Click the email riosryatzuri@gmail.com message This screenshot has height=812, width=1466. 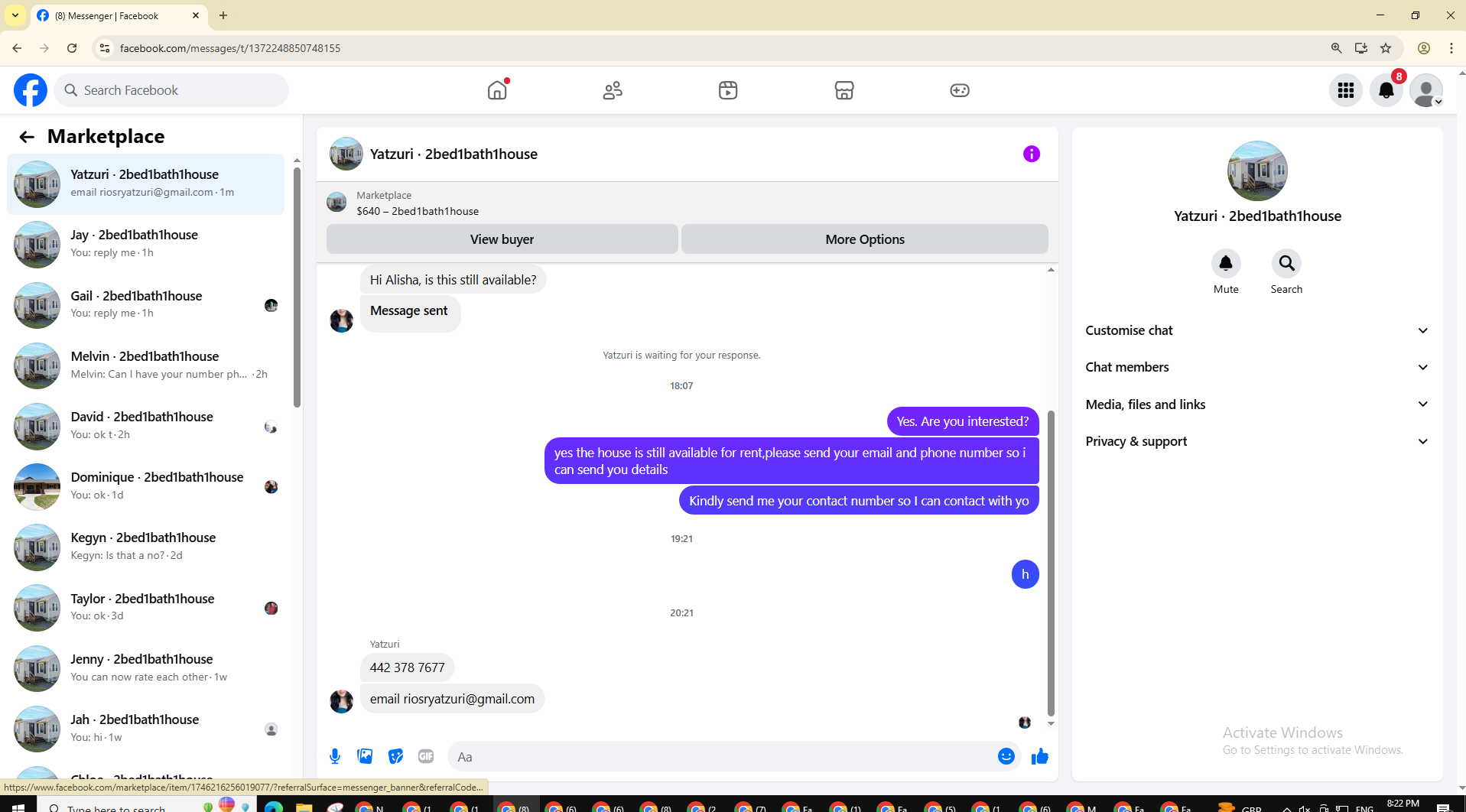click(x=452, y=699)
